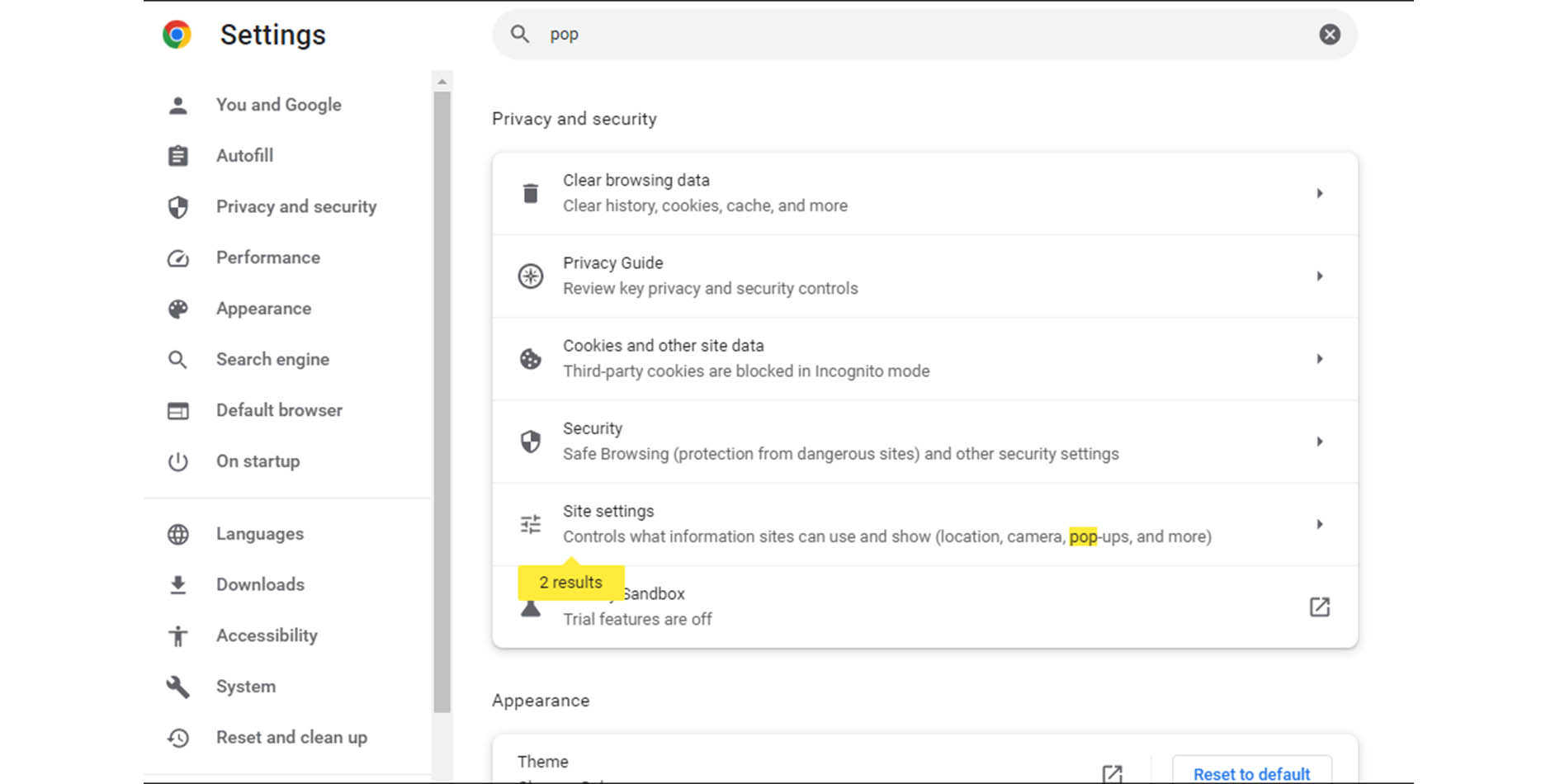Screen dimensions: 1560x784
Task: Open the Autofill section in sidebar
Action: (244, 156)
